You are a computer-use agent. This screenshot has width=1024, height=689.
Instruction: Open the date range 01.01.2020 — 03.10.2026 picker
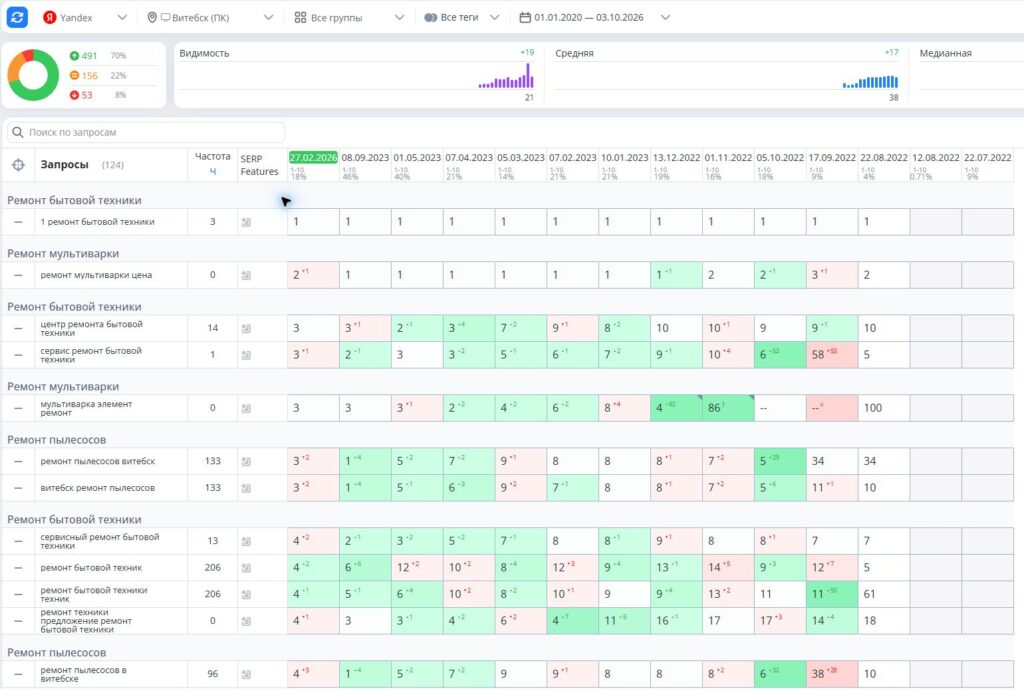(595, 18)
